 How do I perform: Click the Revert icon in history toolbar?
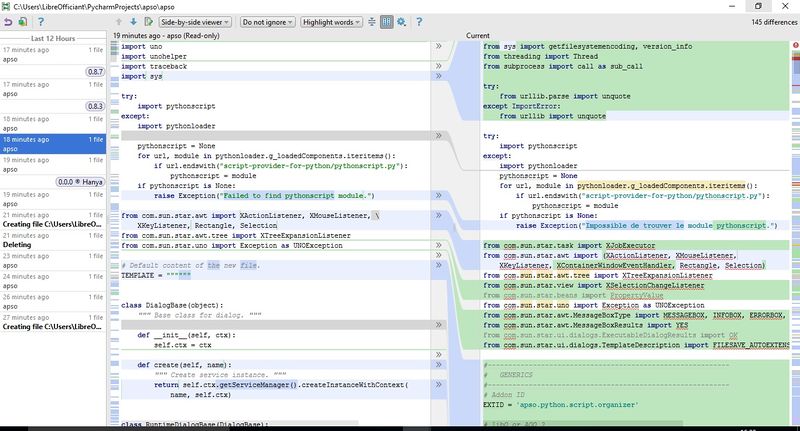pyautogui.click(x=8, y=22)
